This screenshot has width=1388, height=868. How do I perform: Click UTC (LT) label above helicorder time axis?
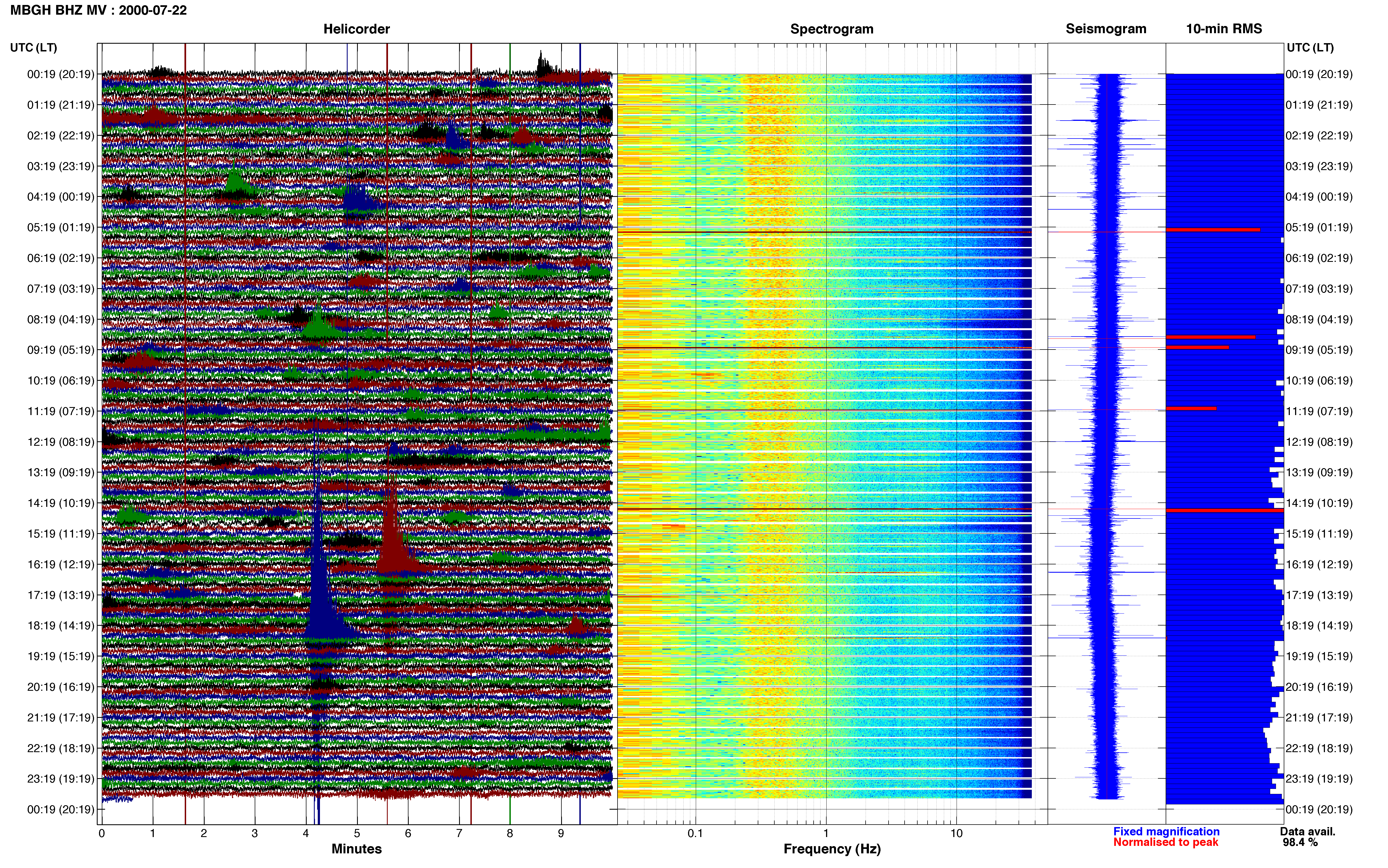coord(33,48)
